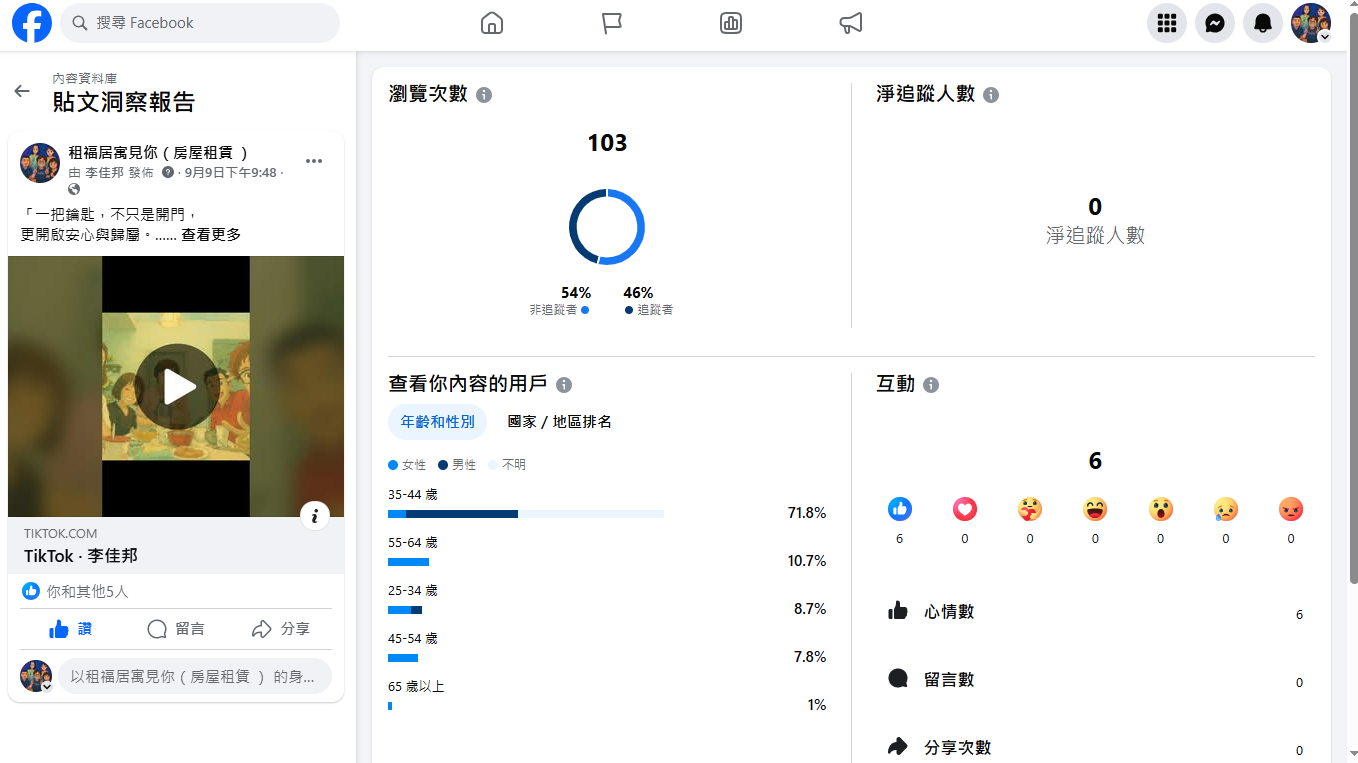This screenshot has height=763, width=1358.
Task: Toggle the 讚 like button on post
Action: point(70,629)
